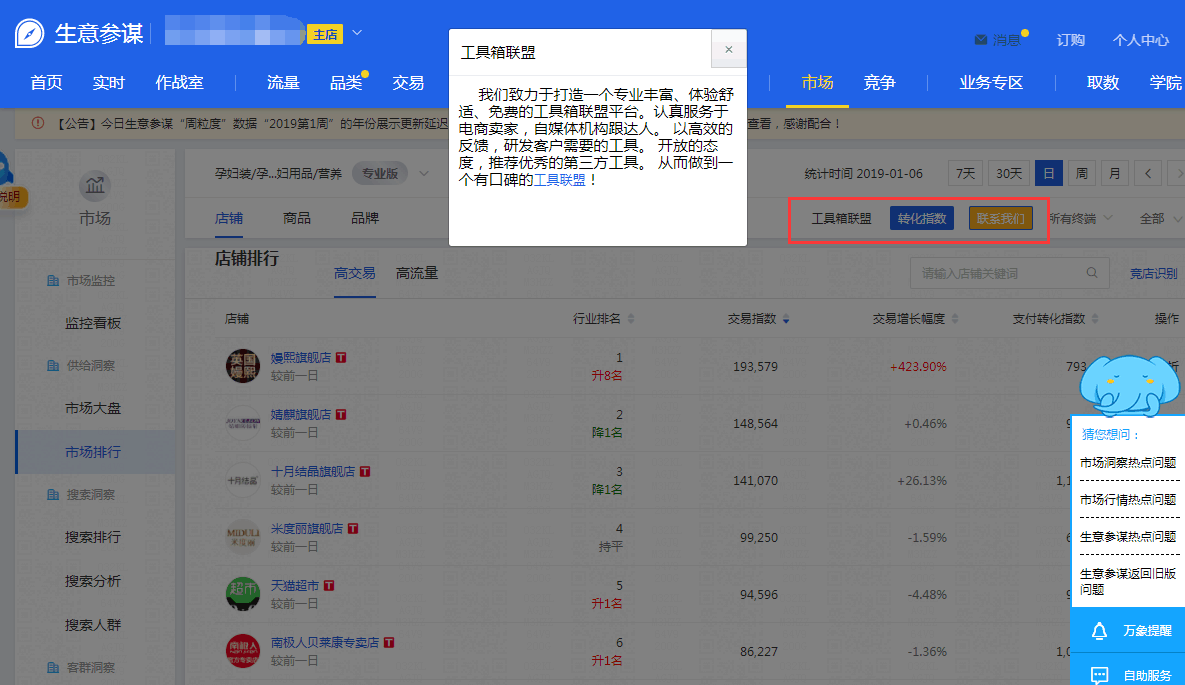1185x685 pixels.
Task: Click the 万象提醒 bell icon
Action: 1100,631
